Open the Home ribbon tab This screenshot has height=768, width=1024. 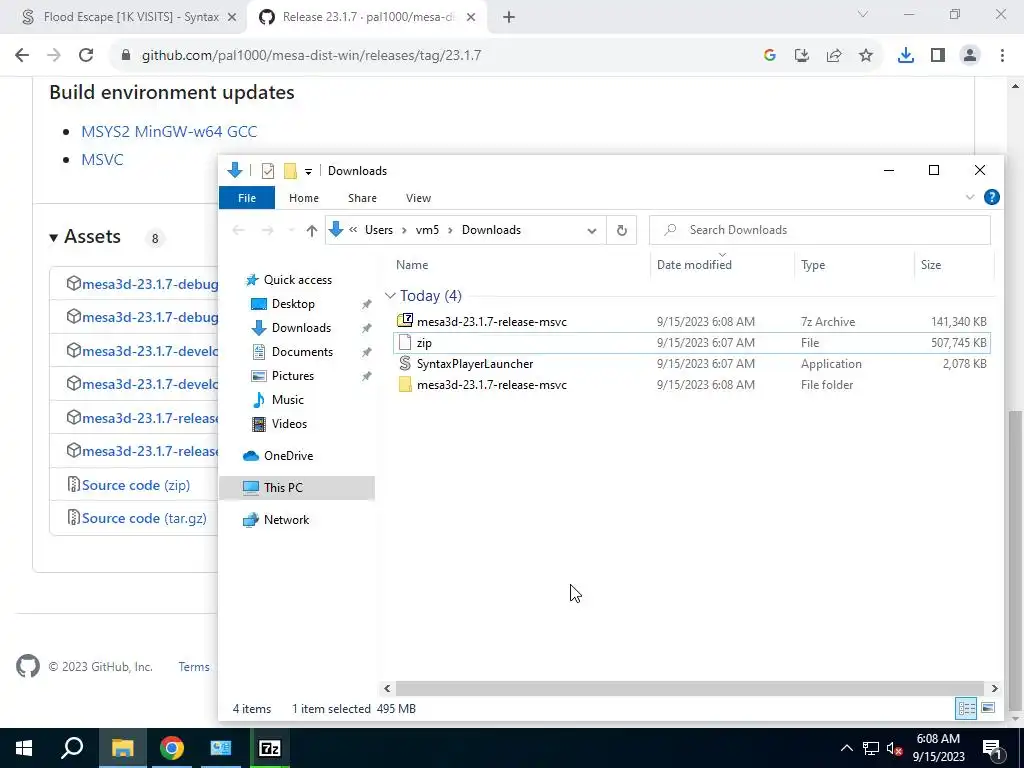tap(304, 198)
